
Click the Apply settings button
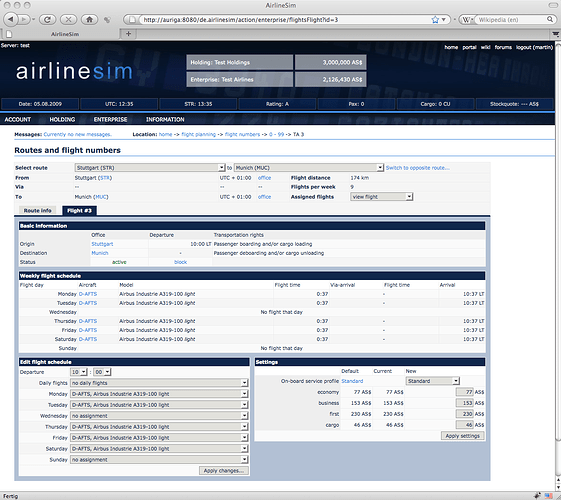tap(463, 436)
